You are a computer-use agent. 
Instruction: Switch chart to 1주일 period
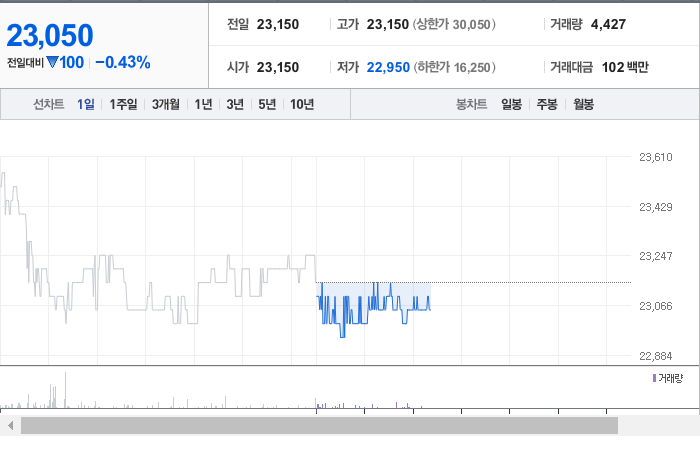pos(123,104)
